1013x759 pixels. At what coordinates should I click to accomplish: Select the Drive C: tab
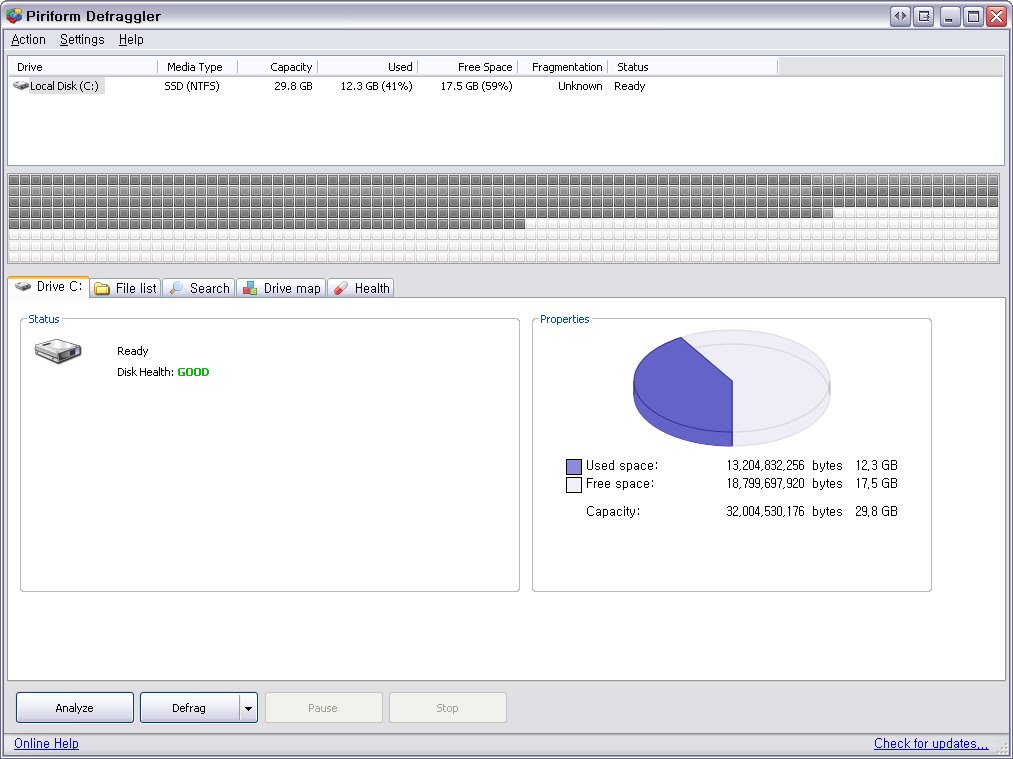49,287
